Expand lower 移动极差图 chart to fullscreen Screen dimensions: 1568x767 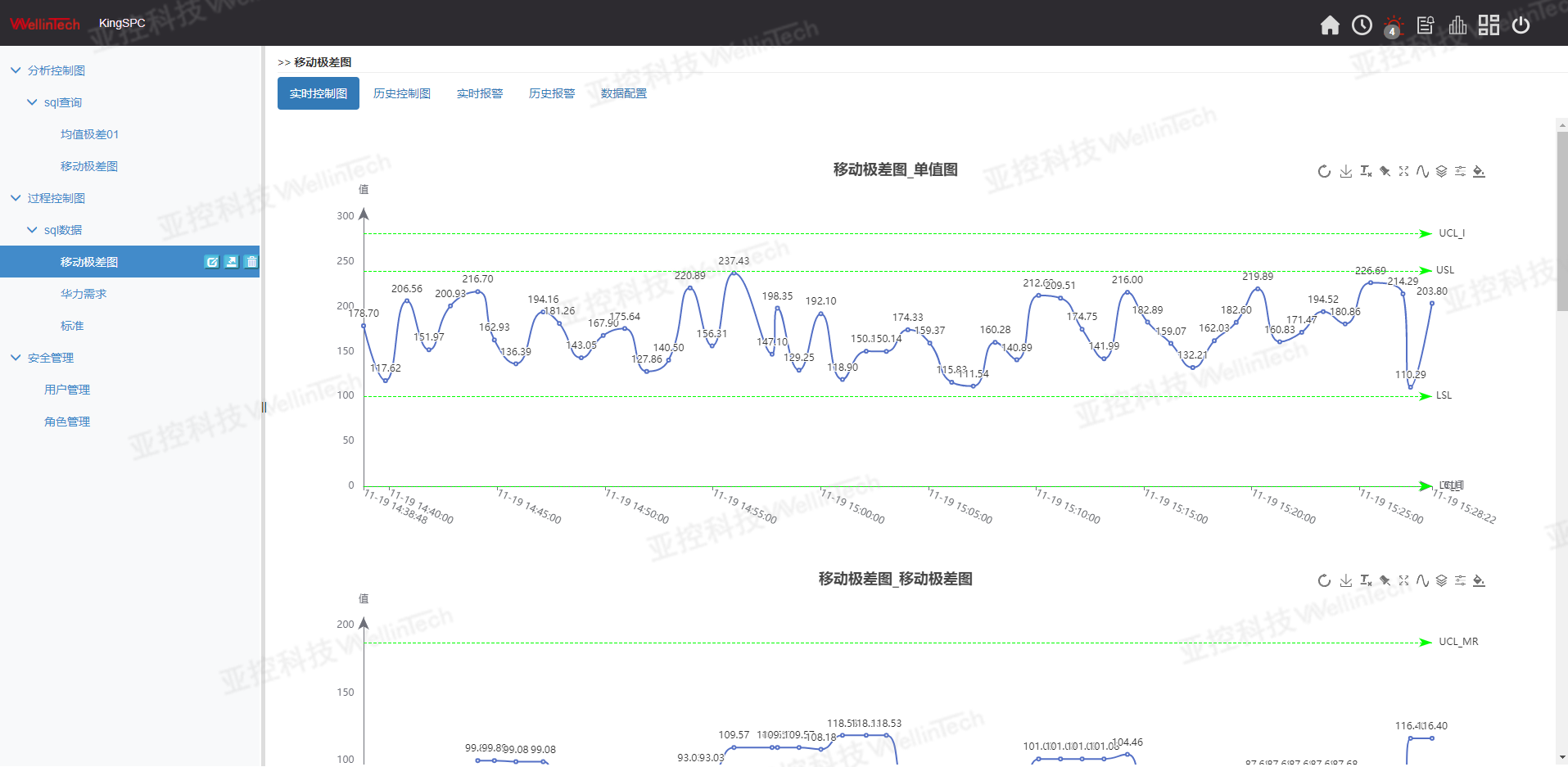point(1403,580)
